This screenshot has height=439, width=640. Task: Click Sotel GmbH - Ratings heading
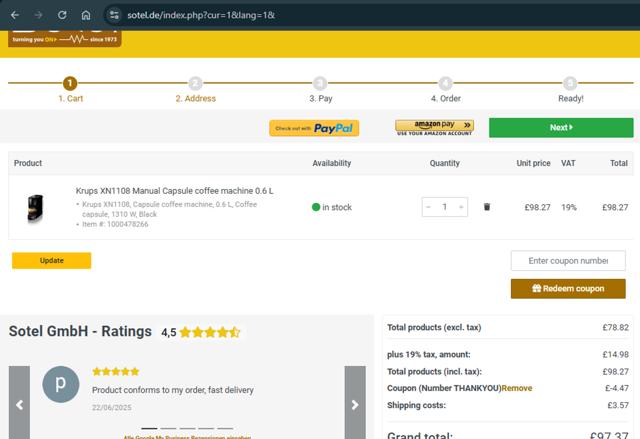click(80, 331)
